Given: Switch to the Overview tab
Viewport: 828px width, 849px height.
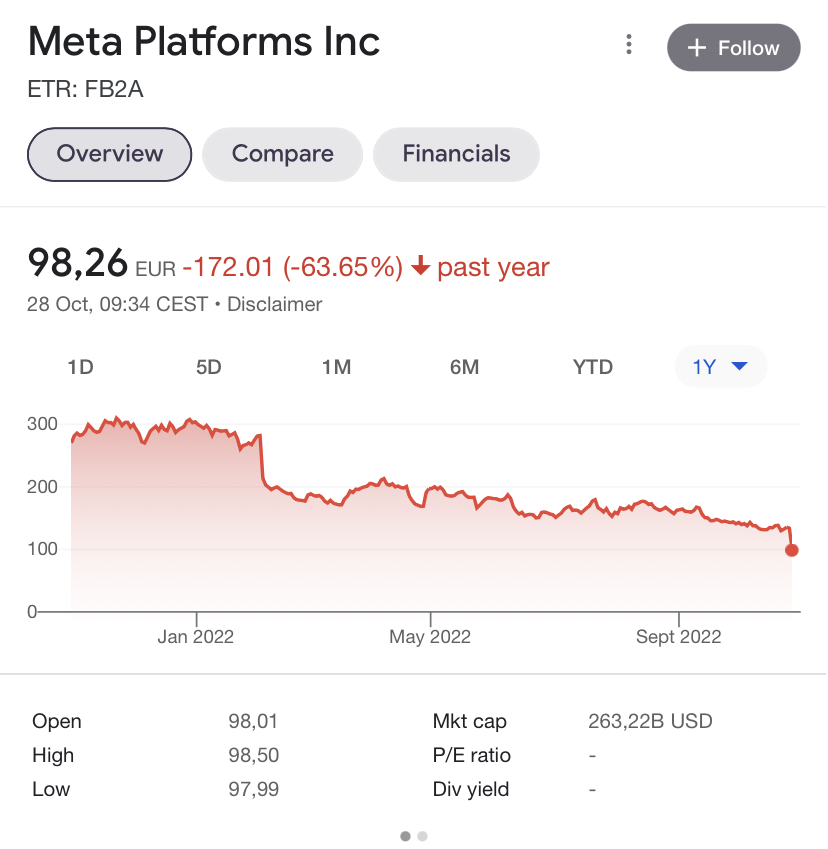Looking at the screenshot, I should [x=110, y=154].
